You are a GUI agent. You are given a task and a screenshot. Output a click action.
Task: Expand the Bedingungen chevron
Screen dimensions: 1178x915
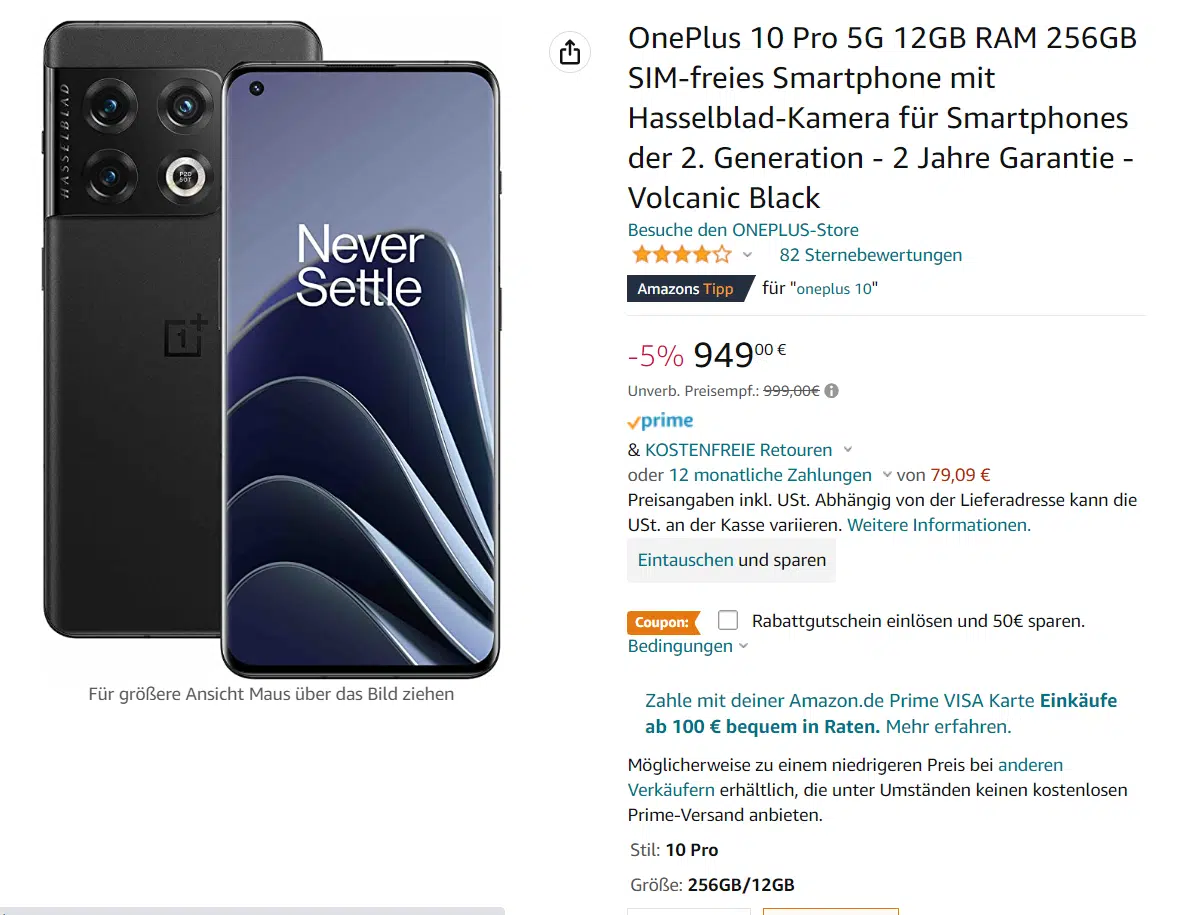tap(743, 647)
